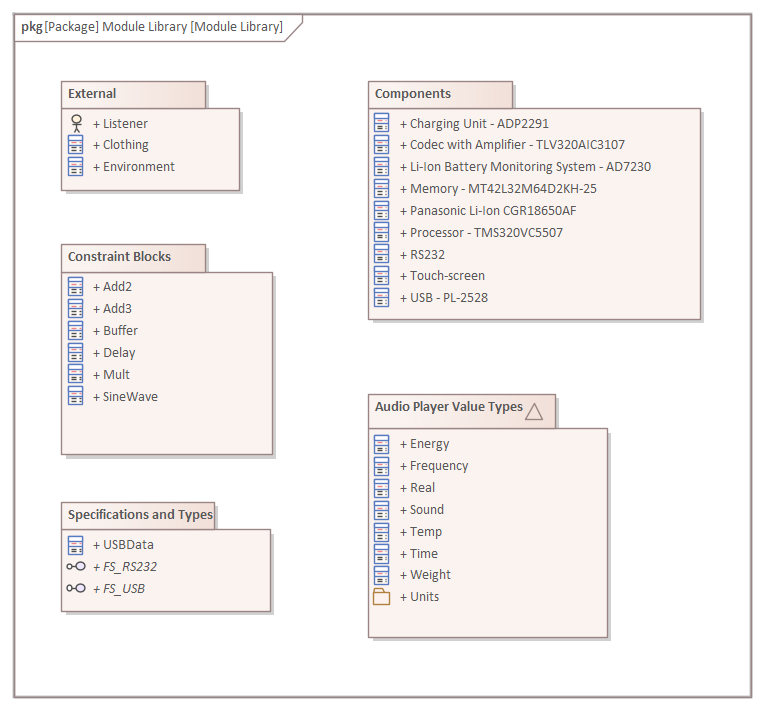Click the value type icon beside Sound
The width and height of the screenshot is (767, 714).
pyautogui.click(x=382, y=510)
